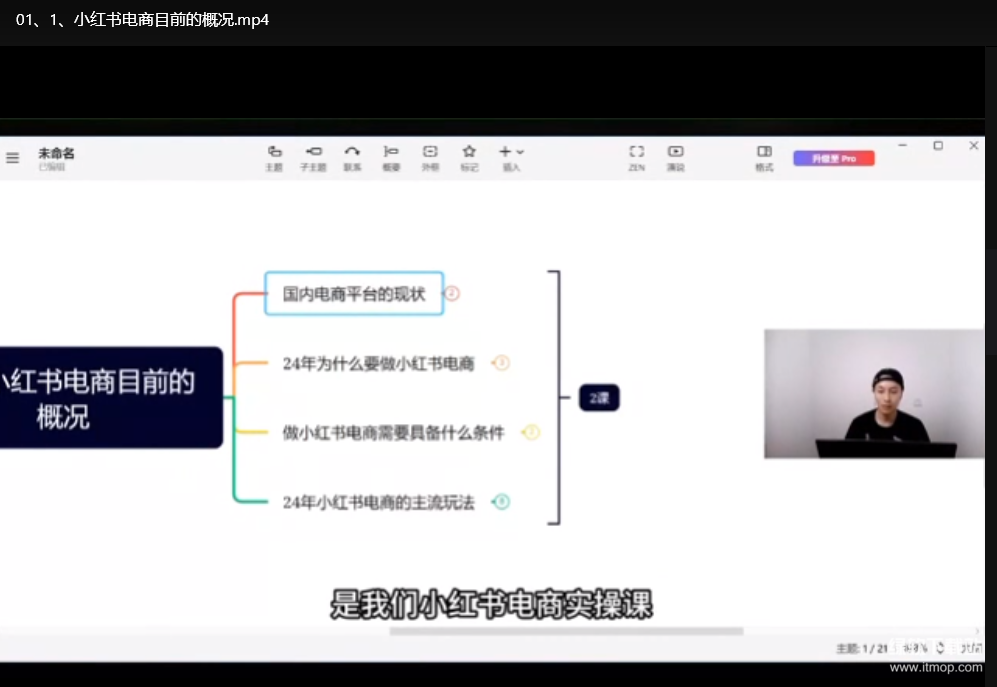This screenshot has height=687, width=997.
Task: Select the 24年为什么要做小红书电商 topic
Action: click(378, 363)
